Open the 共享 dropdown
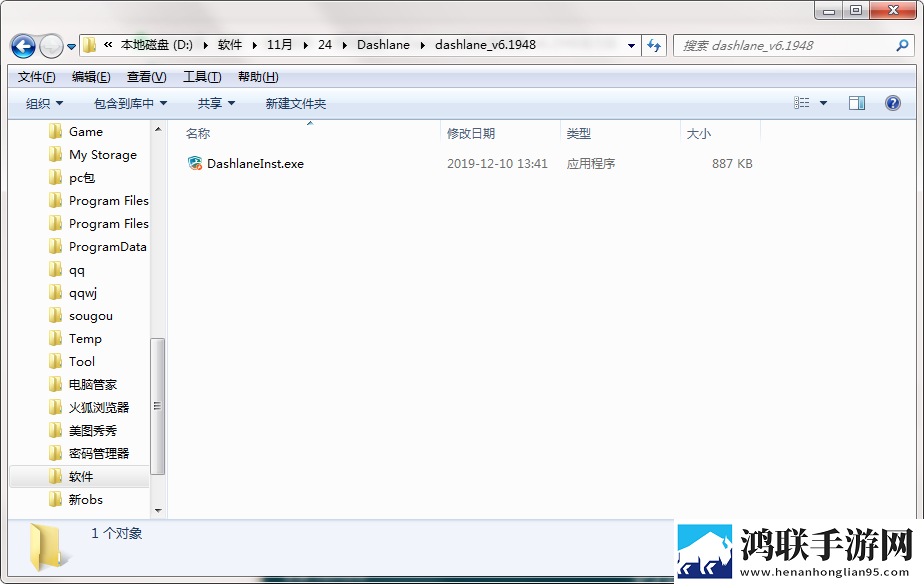Image resolution: width=924 pixels, height=584 pixels. pos(216,104)
